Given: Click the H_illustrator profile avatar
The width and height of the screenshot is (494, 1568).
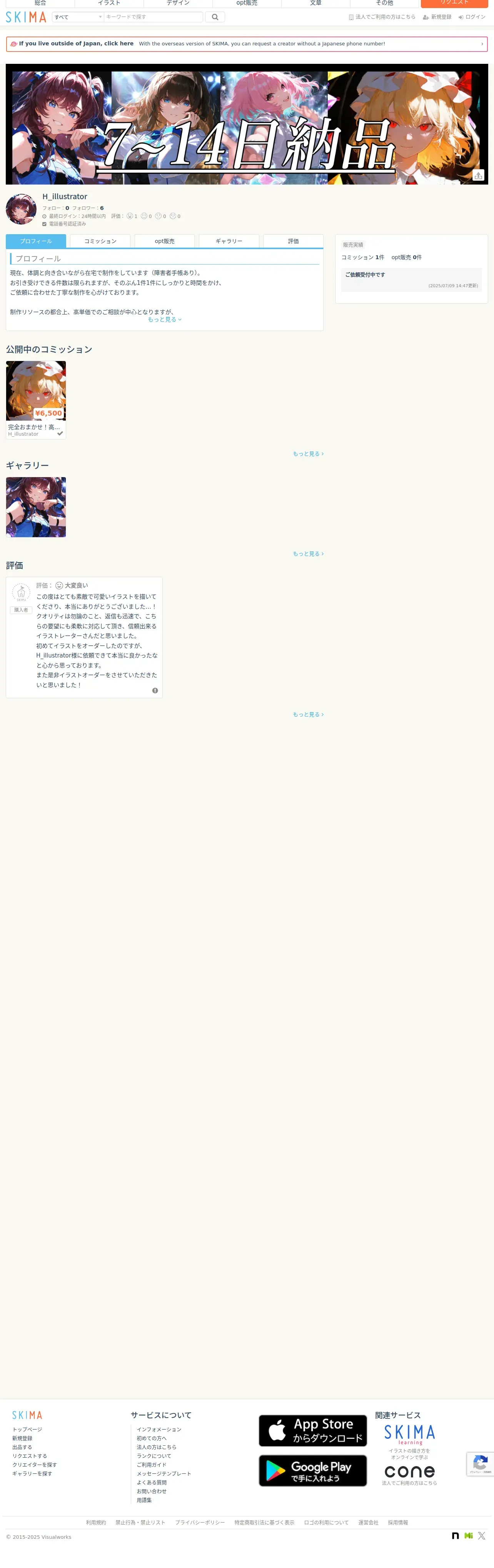Looking at the screenshot, I should pyautogui.click(x=21, y=209).
